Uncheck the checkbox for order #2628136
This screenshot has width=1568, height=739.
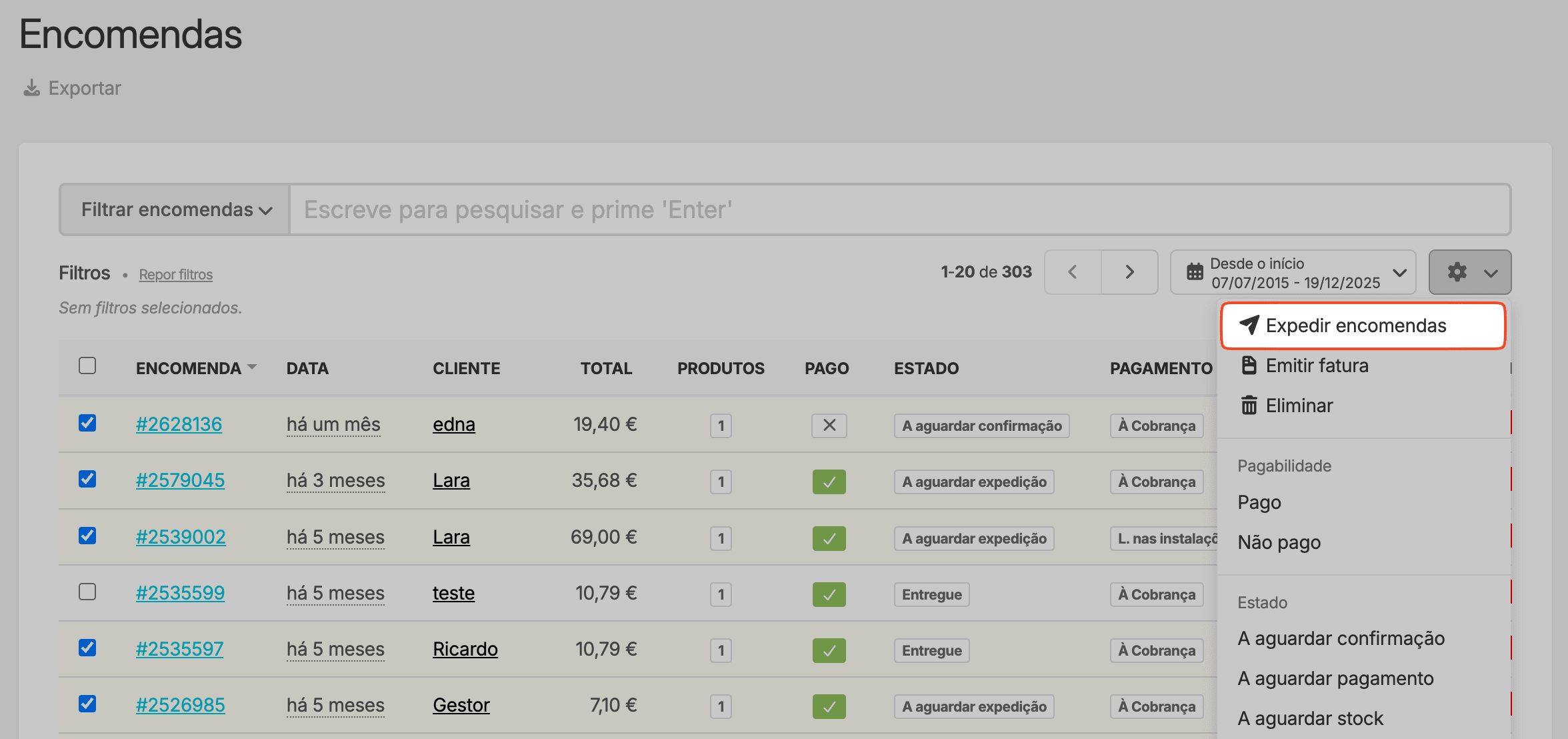(87, 423)
